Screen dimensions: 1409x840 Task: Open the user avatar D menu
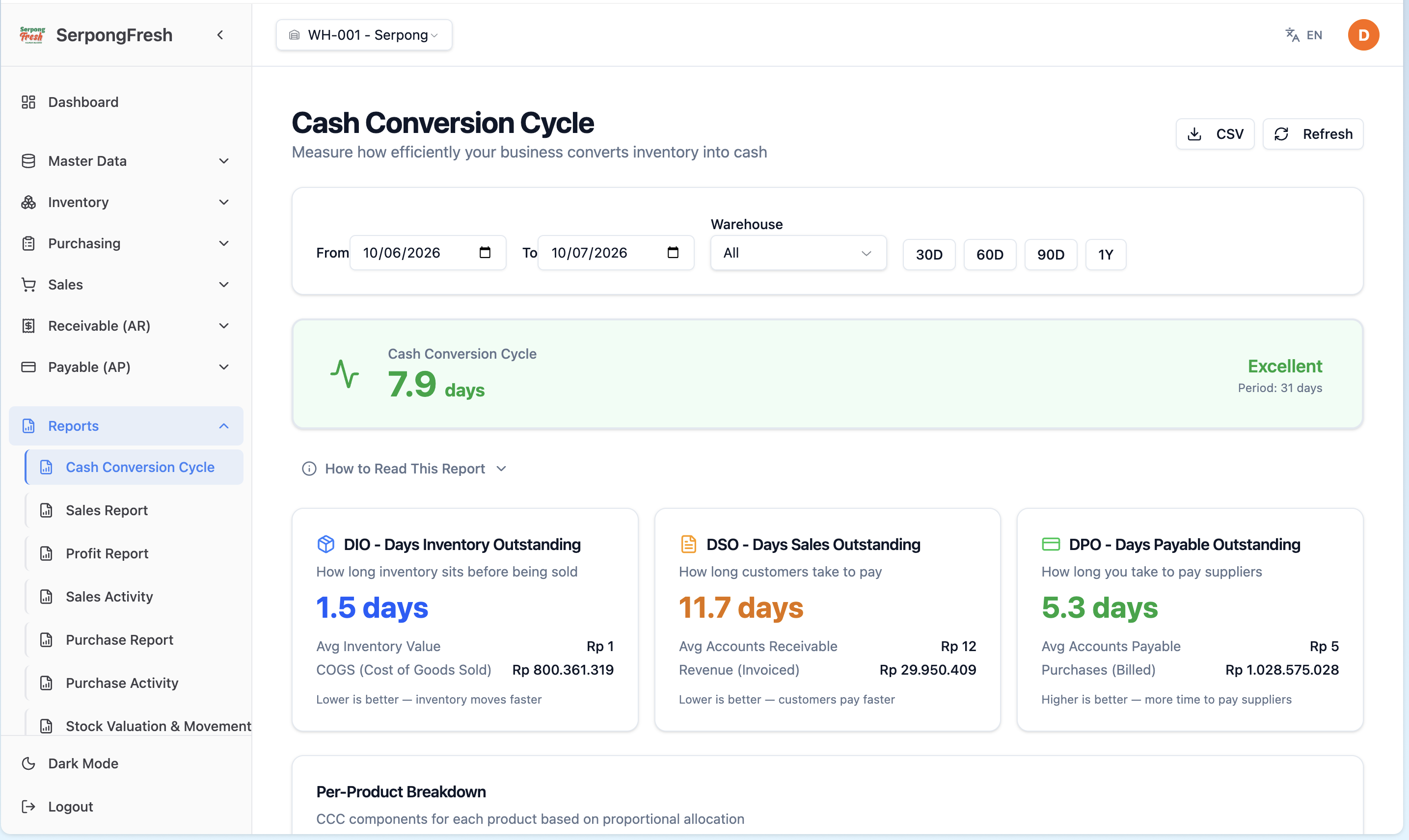pyautogui.click(x=1363, y=35)
